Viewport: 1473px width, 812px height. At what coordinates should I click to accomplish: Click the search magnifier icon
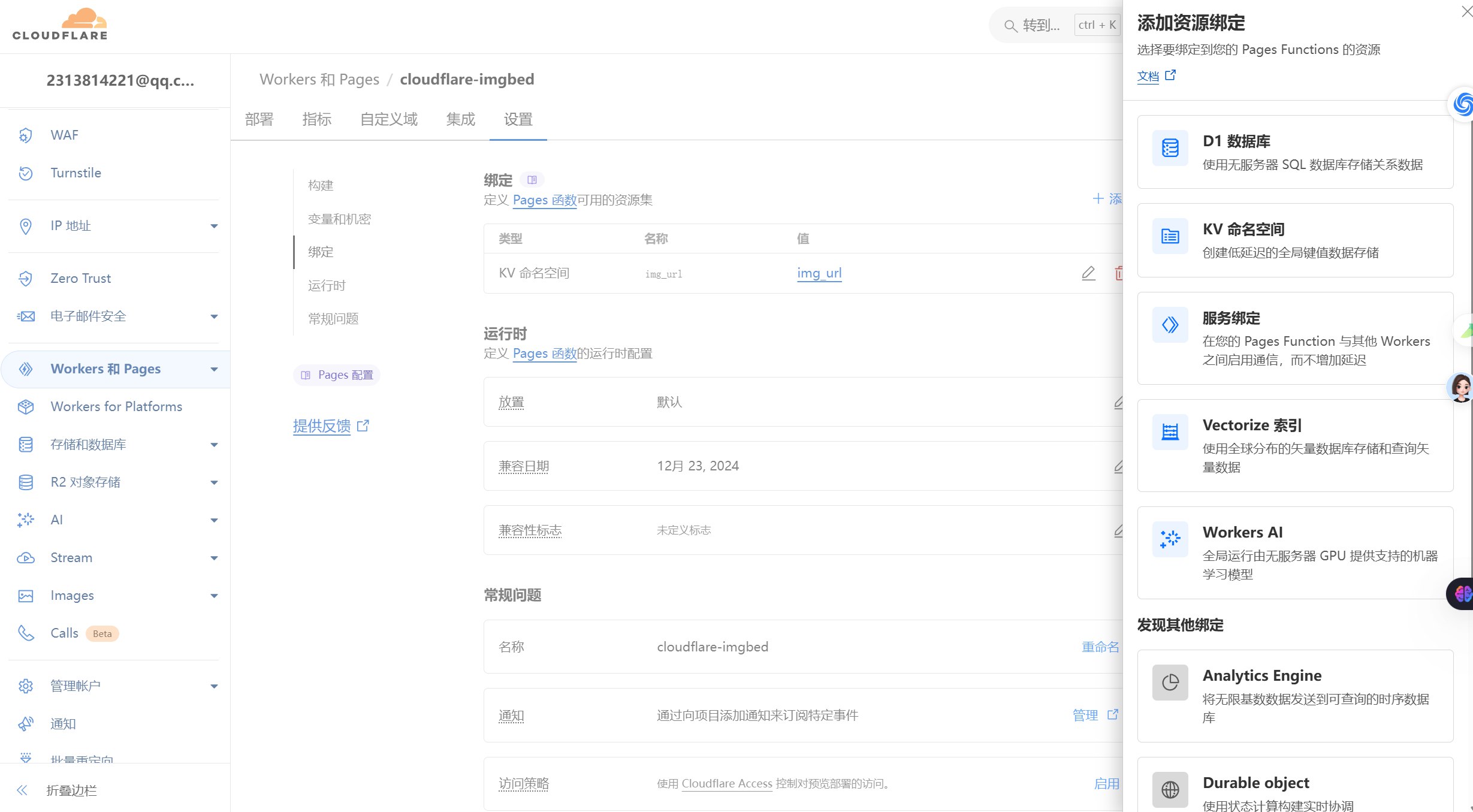pos(1010,26)
